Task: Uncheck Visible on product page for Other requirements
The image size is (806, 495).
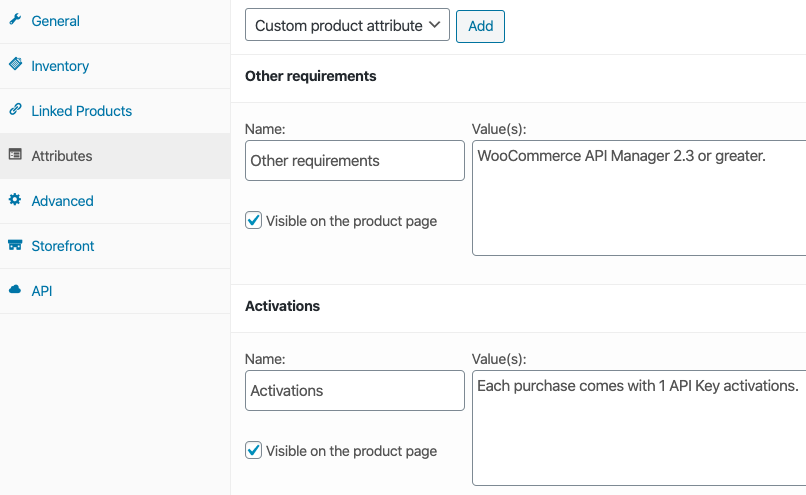Action: [x=253, y=221]
